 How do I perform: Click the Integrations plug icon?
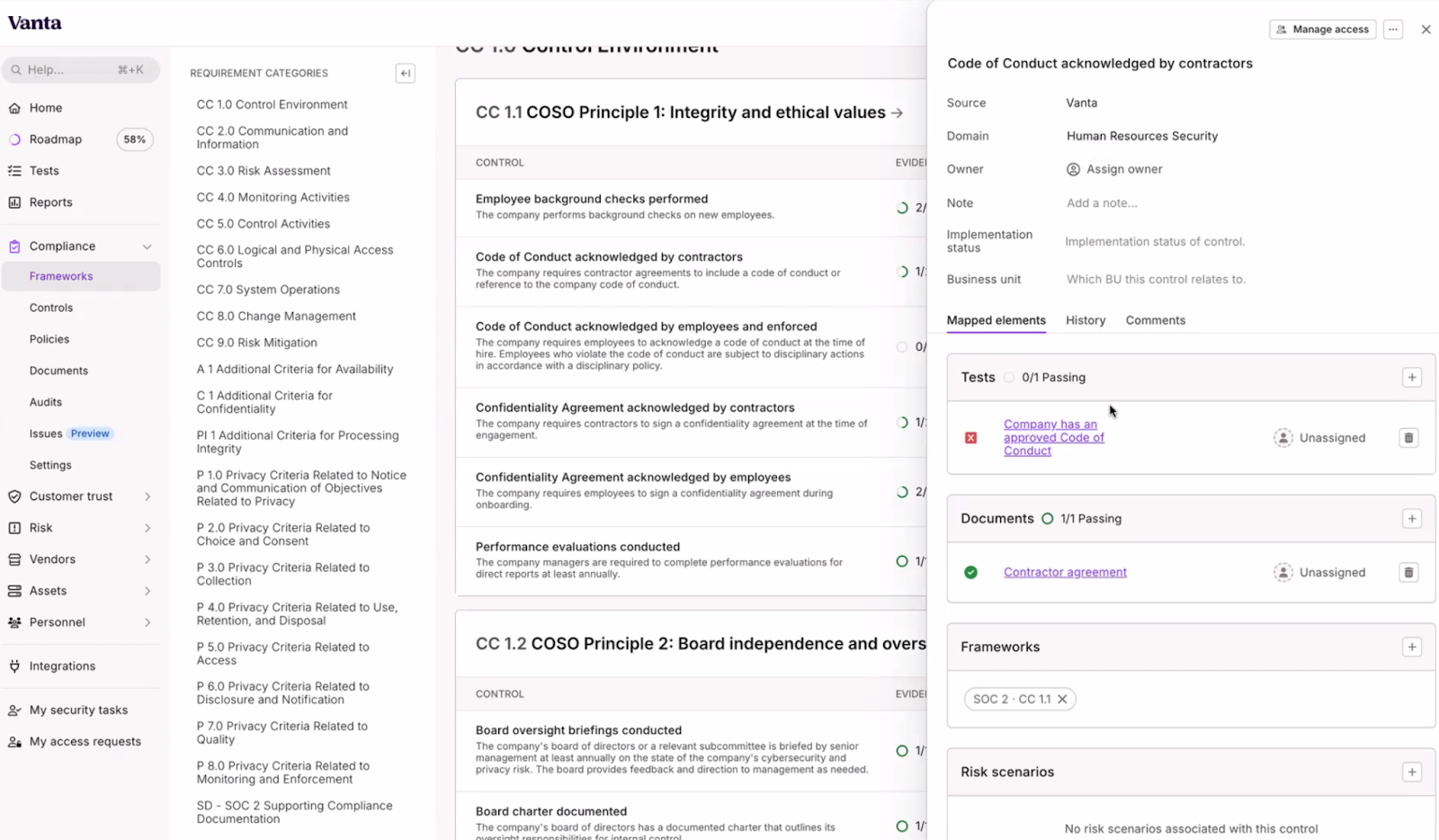coord(14,666)
